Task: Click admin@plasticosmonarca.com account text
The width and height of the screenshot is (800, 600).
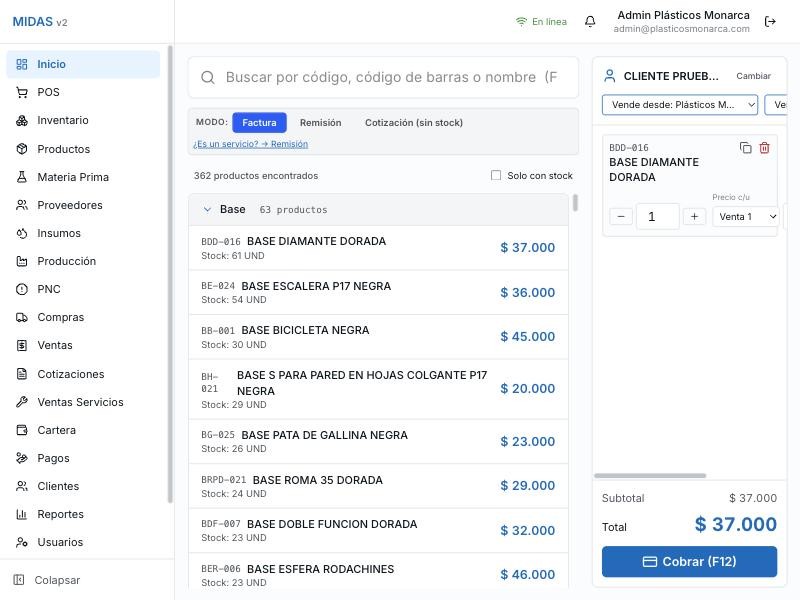Action: click(681, 29)
